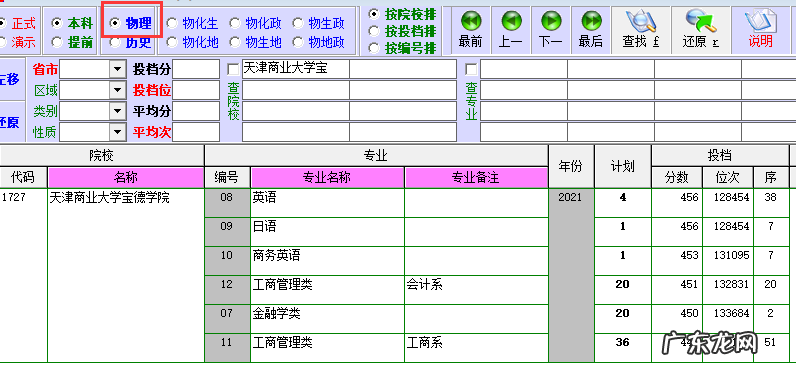
Task: Click the 年份 column header
Action: pyautogui.click(x=571, y=166)
